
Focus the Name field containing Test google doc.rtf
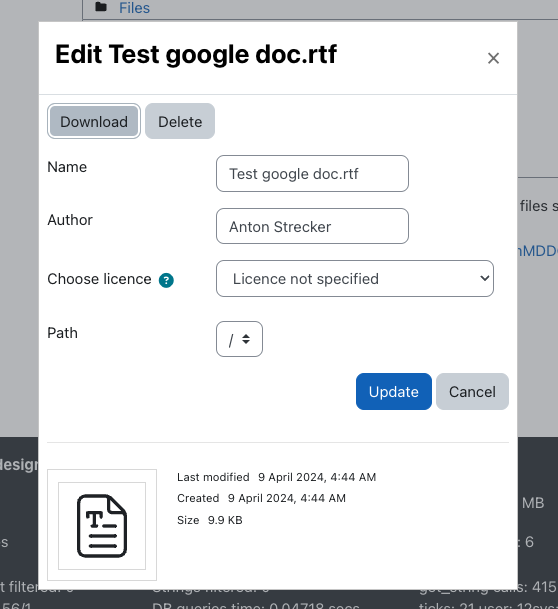[312, 174]
